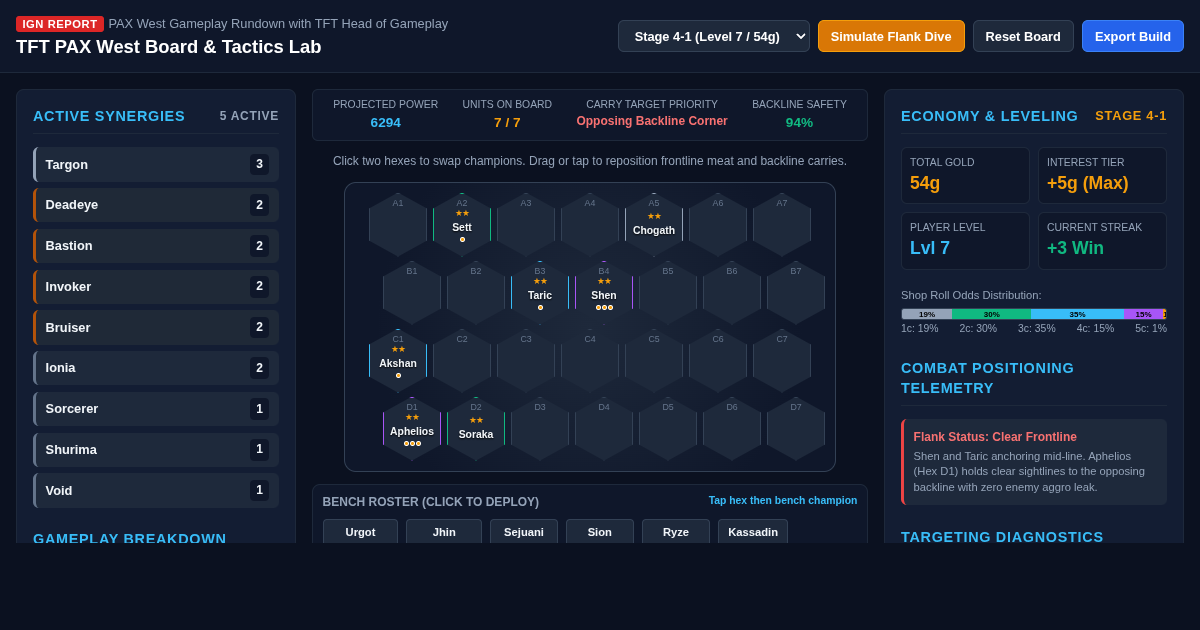Select the Targon synergy row
Viewport: 1200px width, 630px height.
[x=156, y=164]
